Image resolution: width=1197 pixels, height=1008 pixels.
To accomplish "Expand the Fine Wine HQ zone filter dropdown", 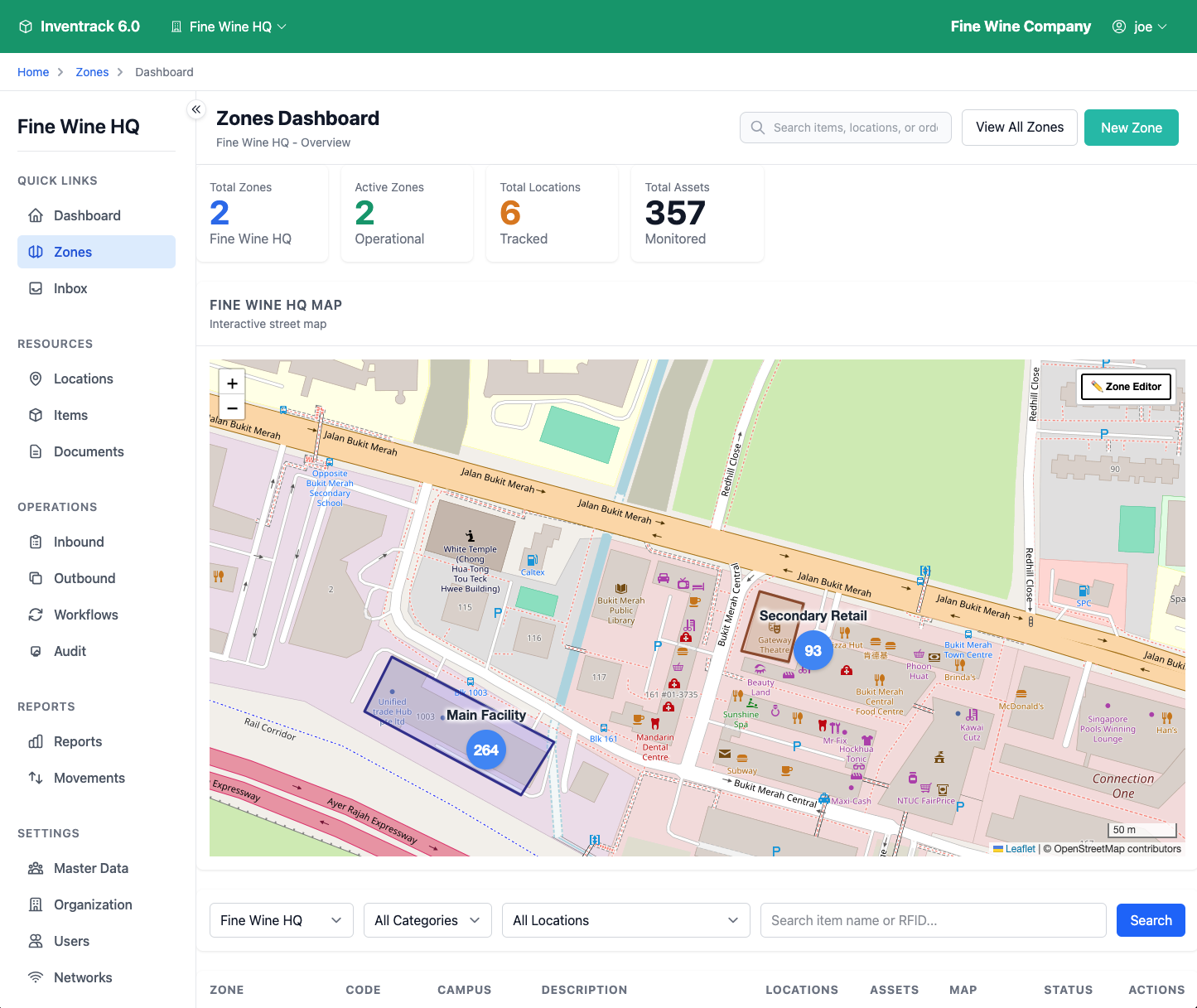I will click(x=282, y=920).
